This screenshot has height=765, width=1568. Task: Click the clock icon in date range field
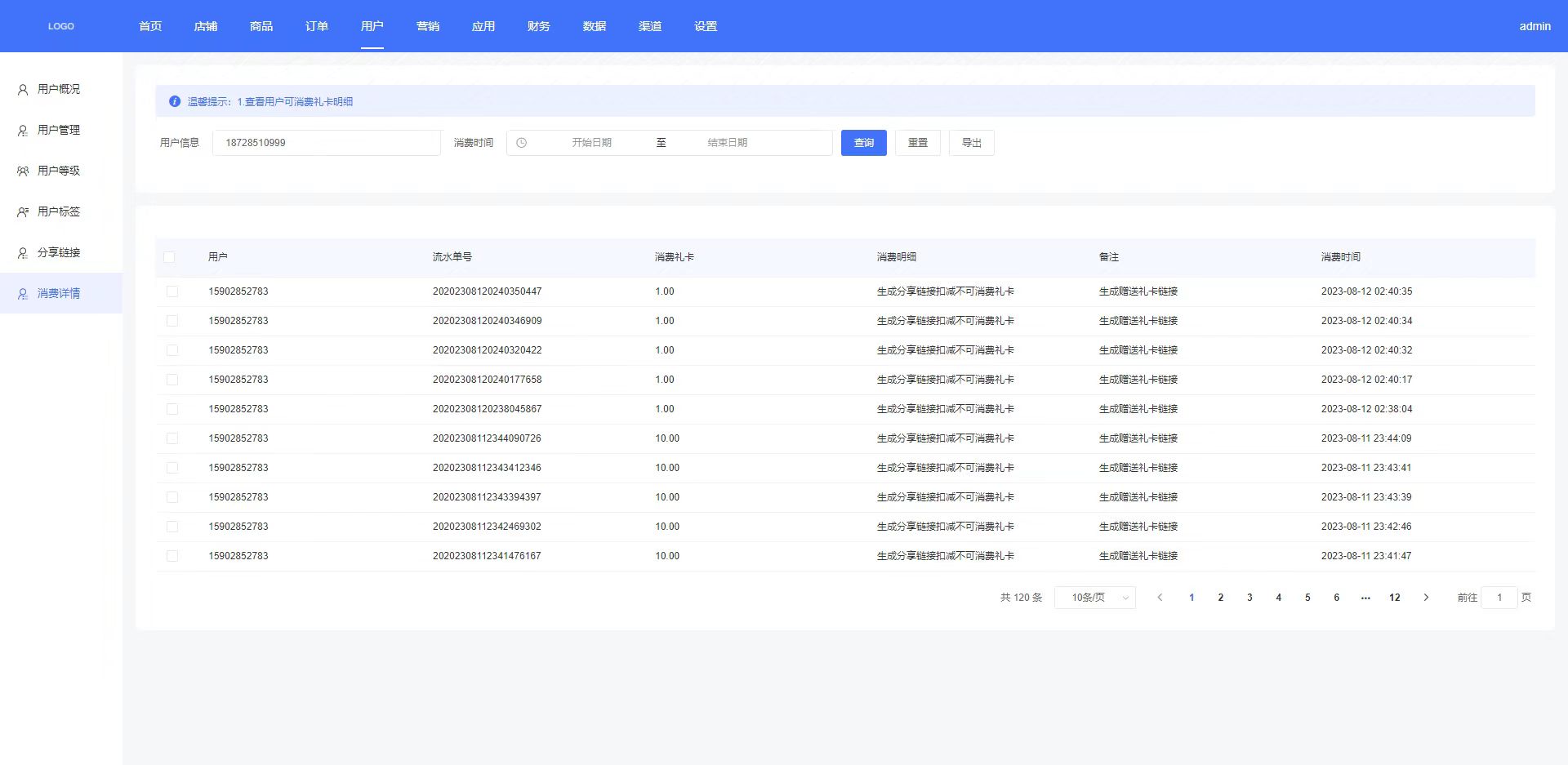522,143
